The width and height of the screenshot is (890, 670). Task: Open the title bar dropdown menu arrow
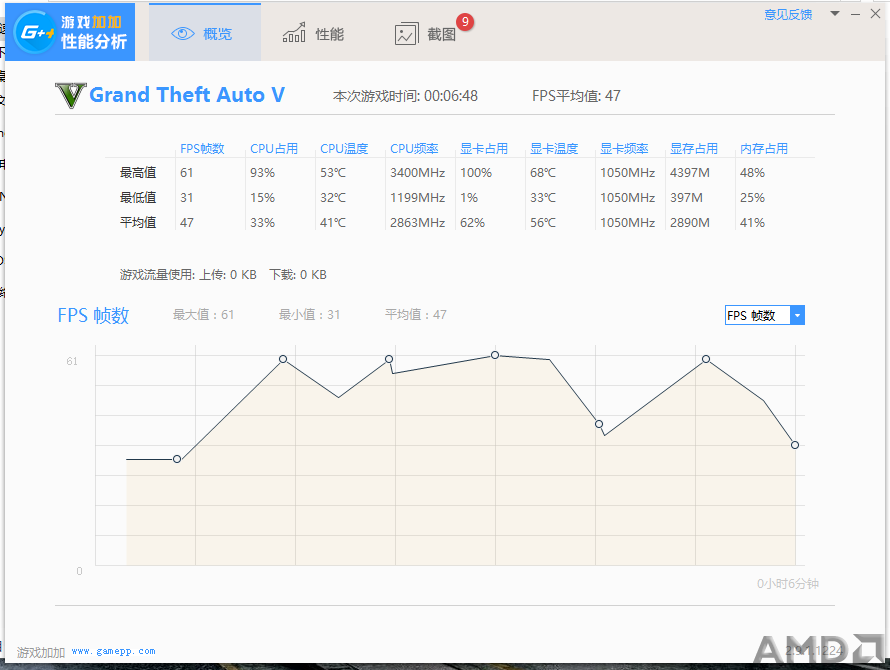coord(834,14)
